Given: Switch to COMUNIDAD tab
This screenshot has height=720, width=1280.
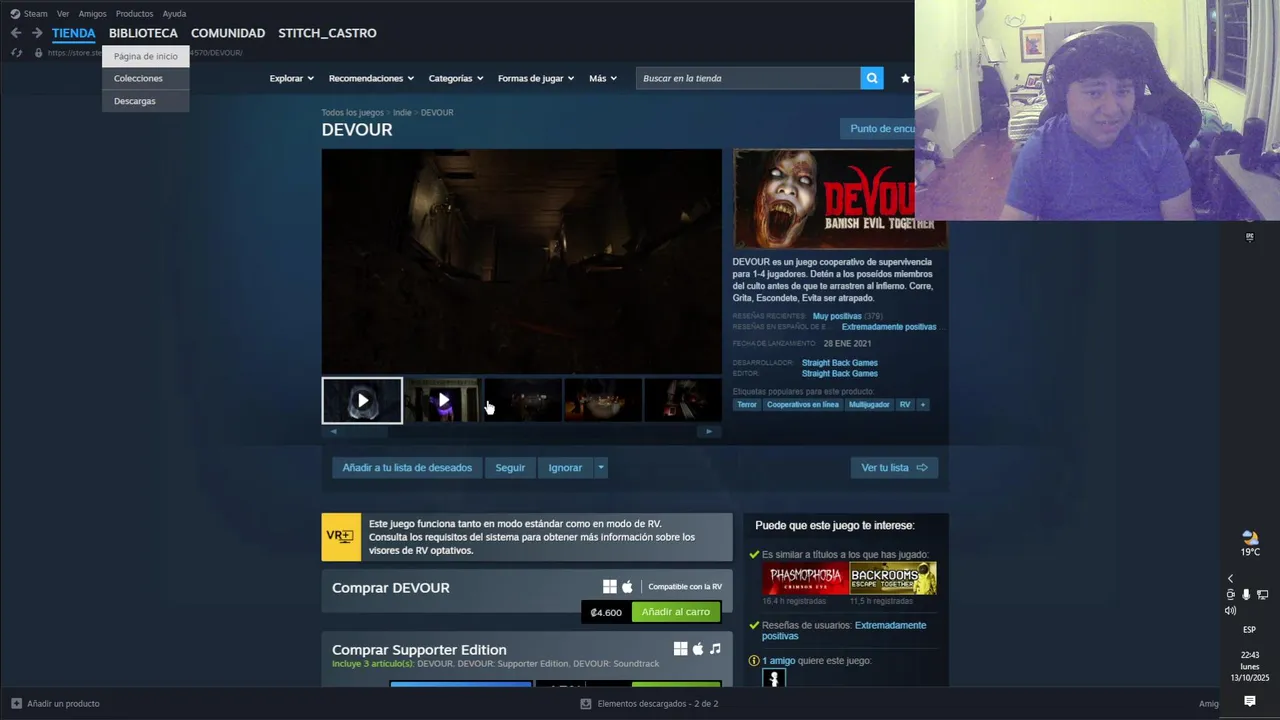Looking at the screenshot, I should point(228,33).
